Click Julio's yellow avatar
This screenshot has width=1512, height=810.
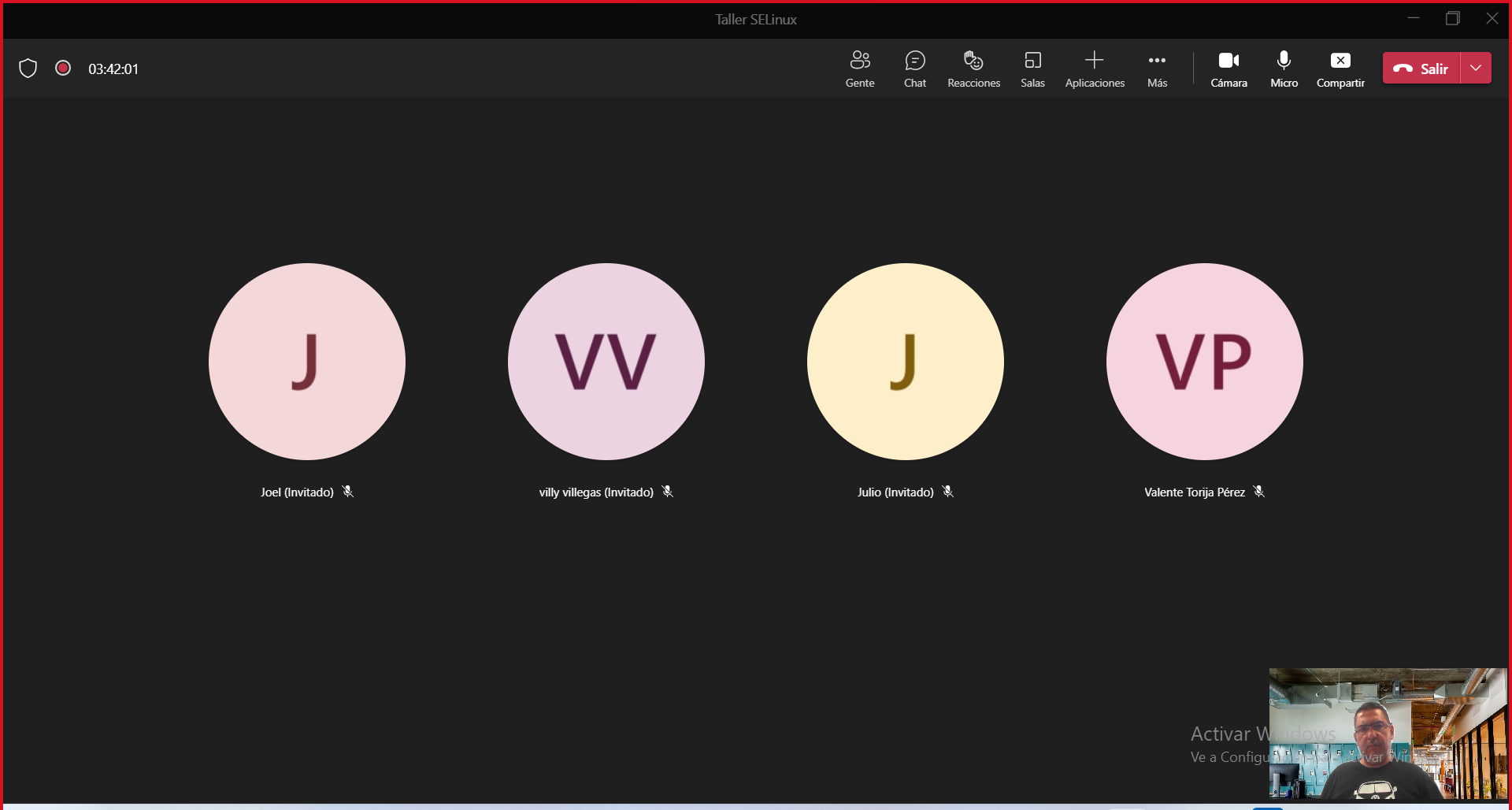(905, 362)
